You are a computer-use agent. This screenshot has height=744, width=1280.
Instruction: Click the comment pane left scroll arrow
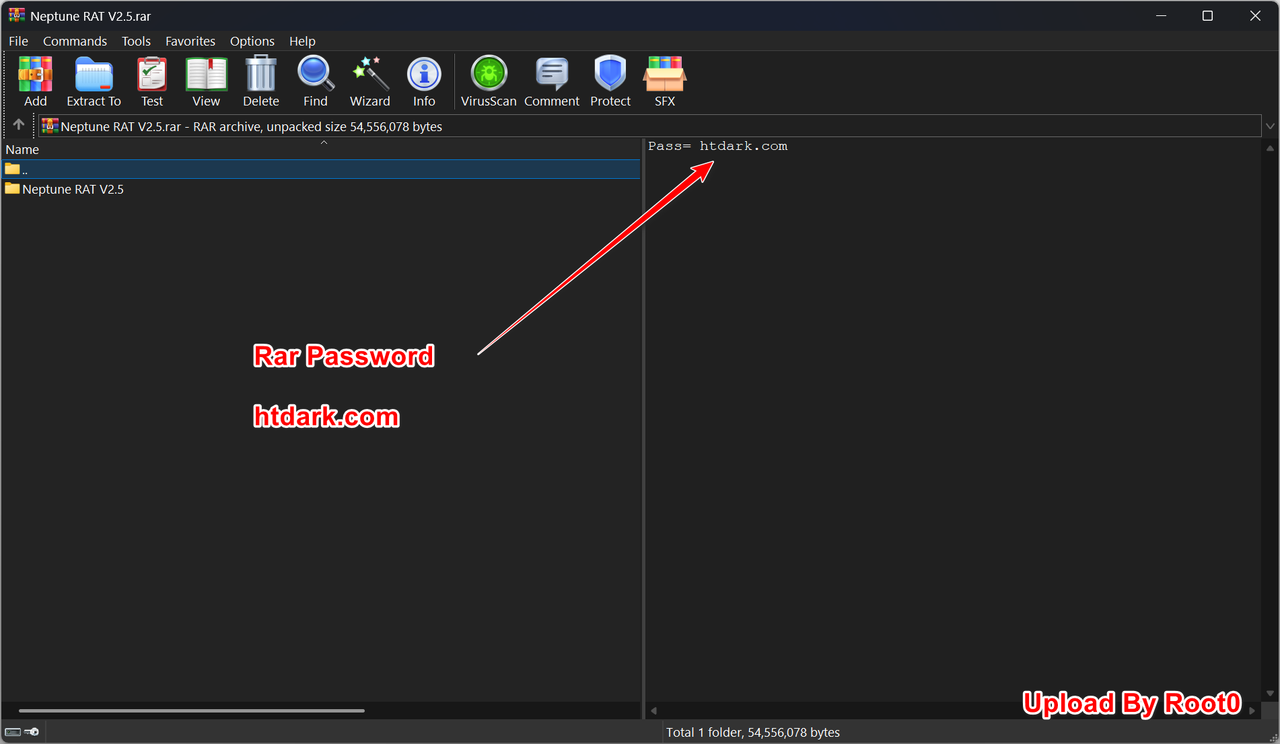[654, 711]
